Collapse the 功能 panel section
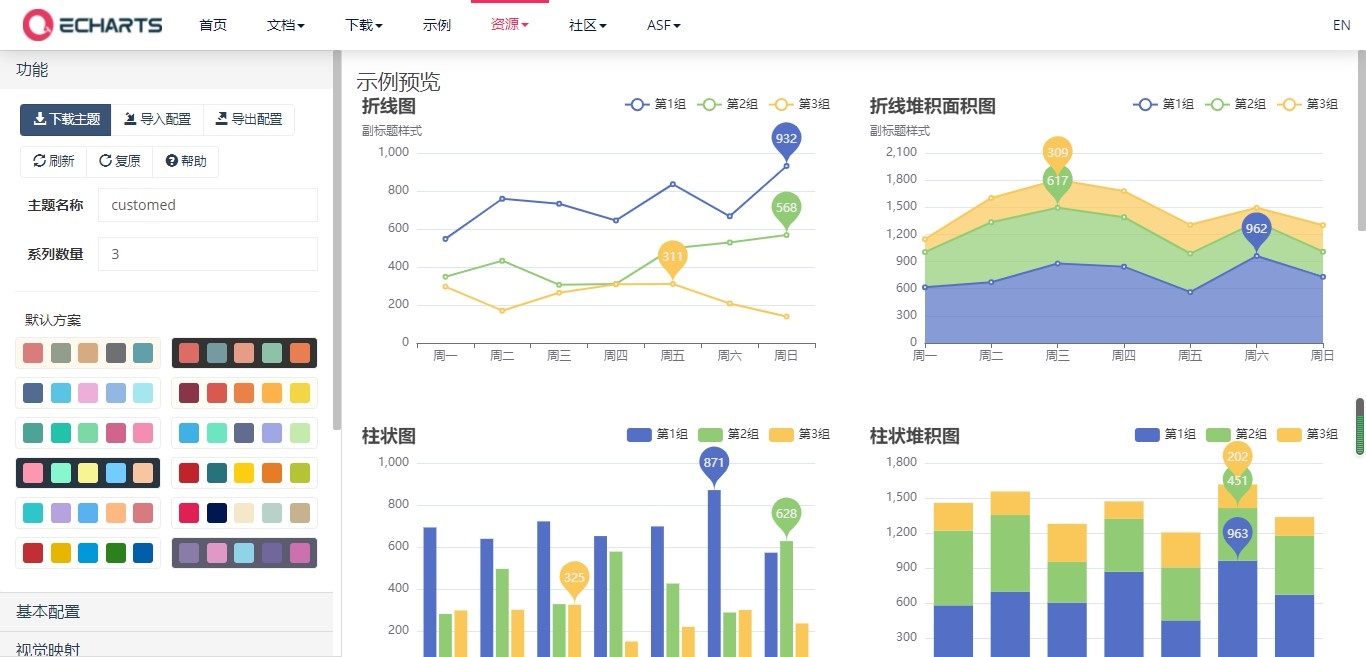Viewport: 1366px width, 657px height. (x=166, y=70)
